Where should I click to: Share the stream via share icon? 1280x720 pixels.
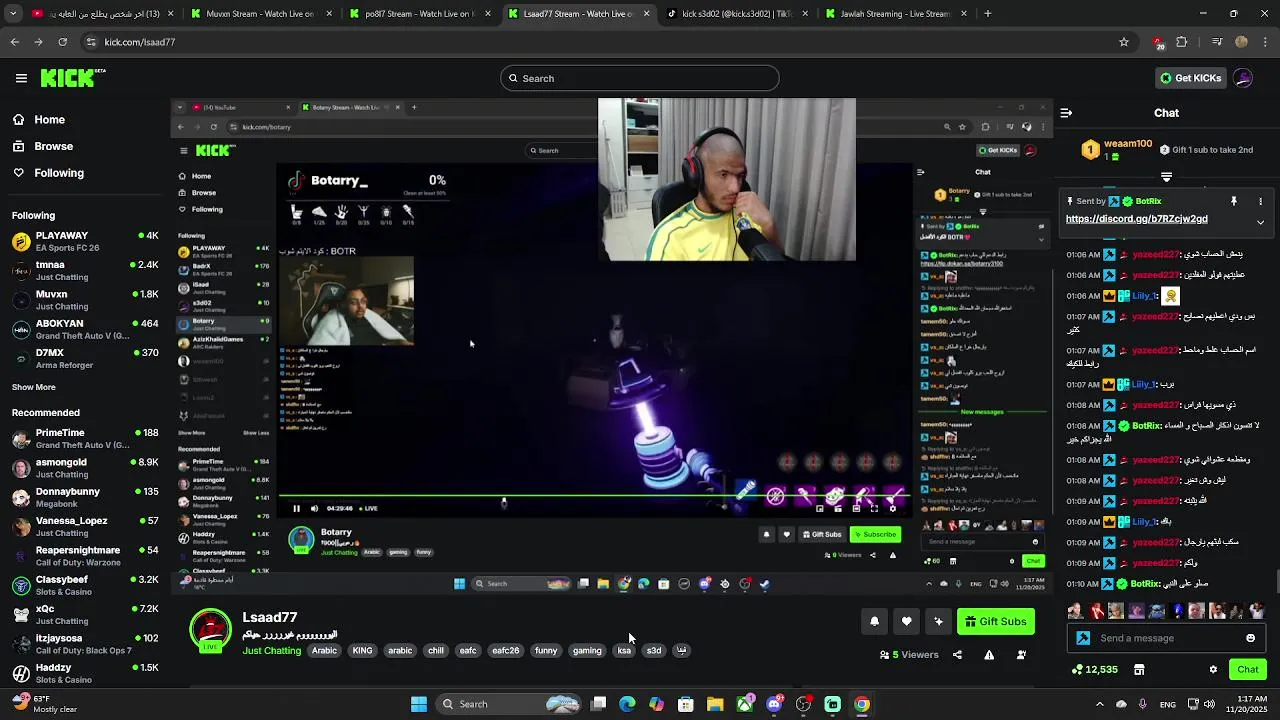(x=957, y=655)
